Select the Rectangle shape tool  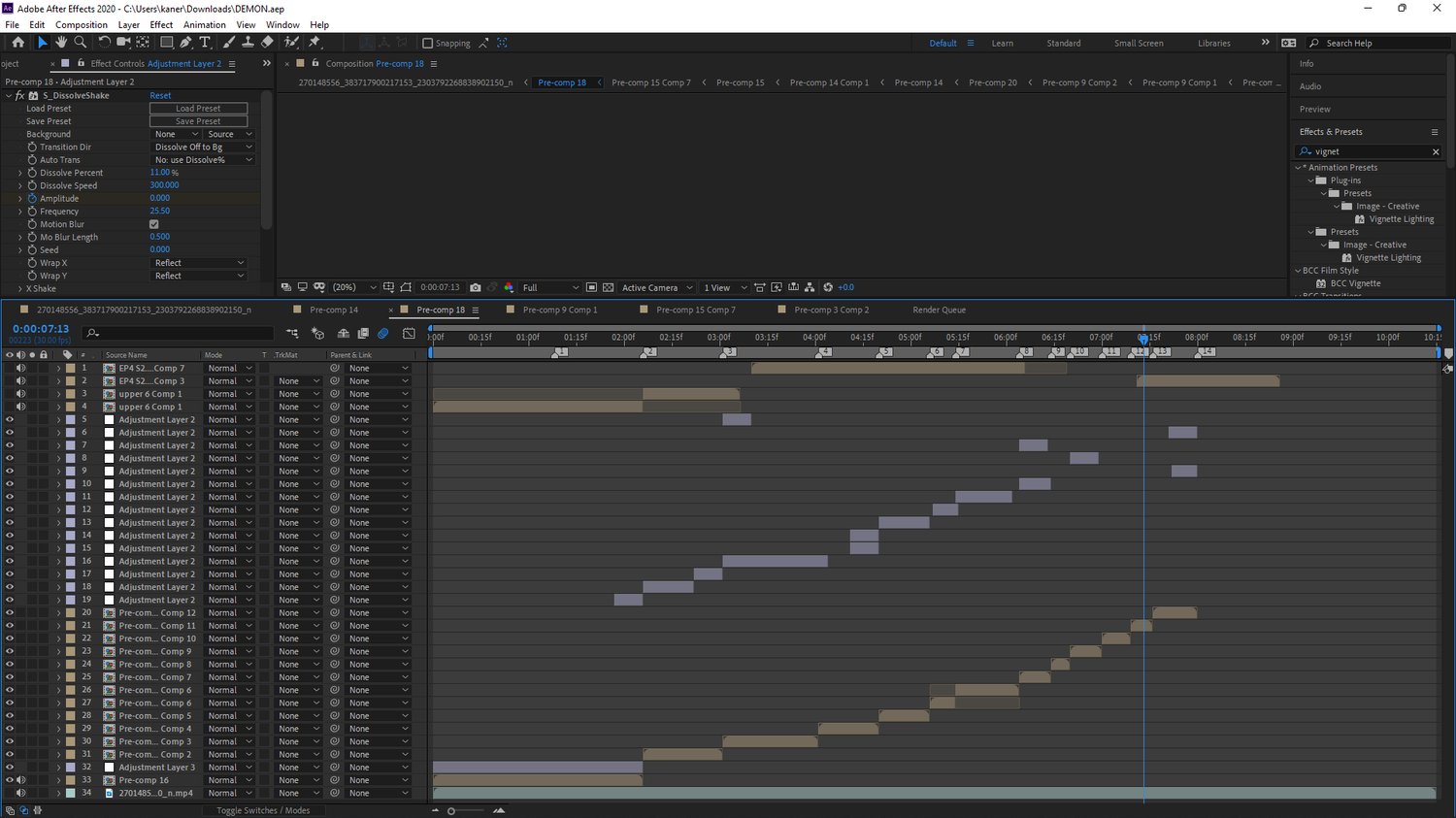tap(167, 43)
